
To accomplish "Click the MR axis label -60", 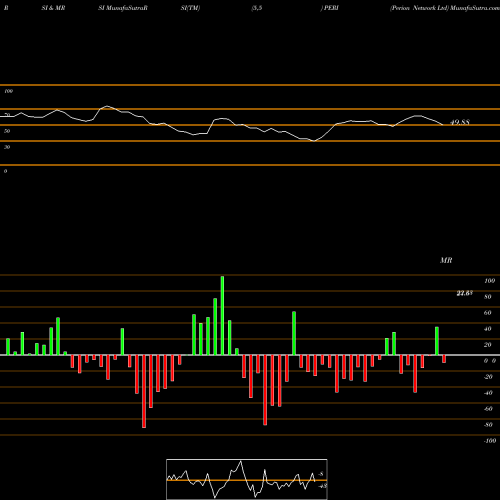I will [x=488, y=409].
